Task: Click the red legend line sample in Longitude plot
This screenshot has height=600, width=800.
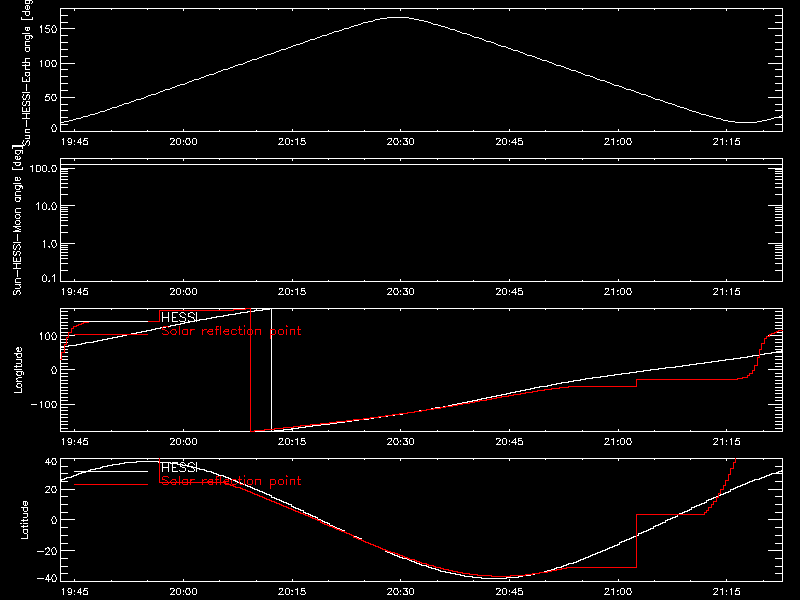Action: [x=111, y=335]
